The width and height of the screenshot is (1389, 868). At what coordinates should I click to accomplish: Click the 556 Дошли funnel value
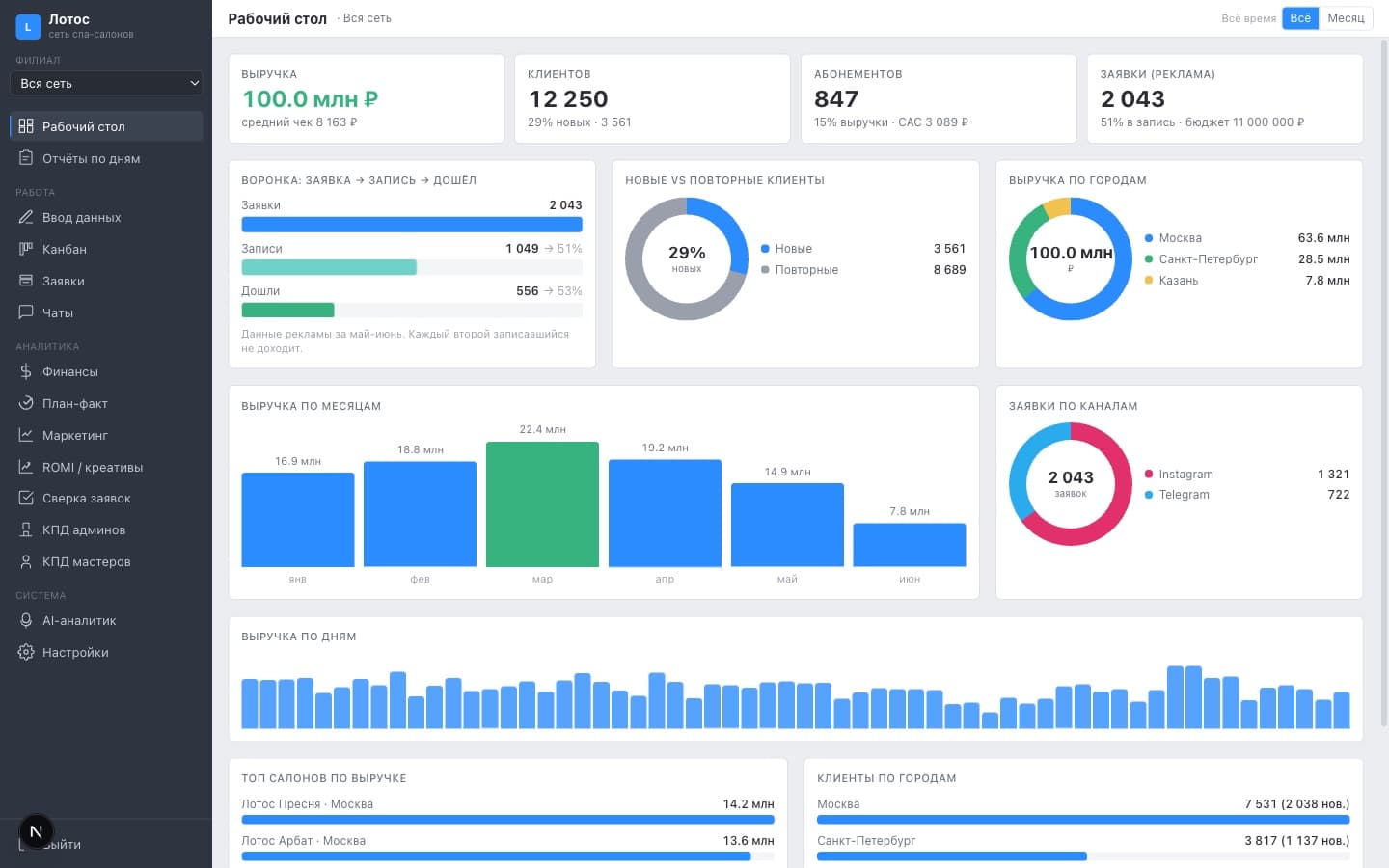click(528, 291)
